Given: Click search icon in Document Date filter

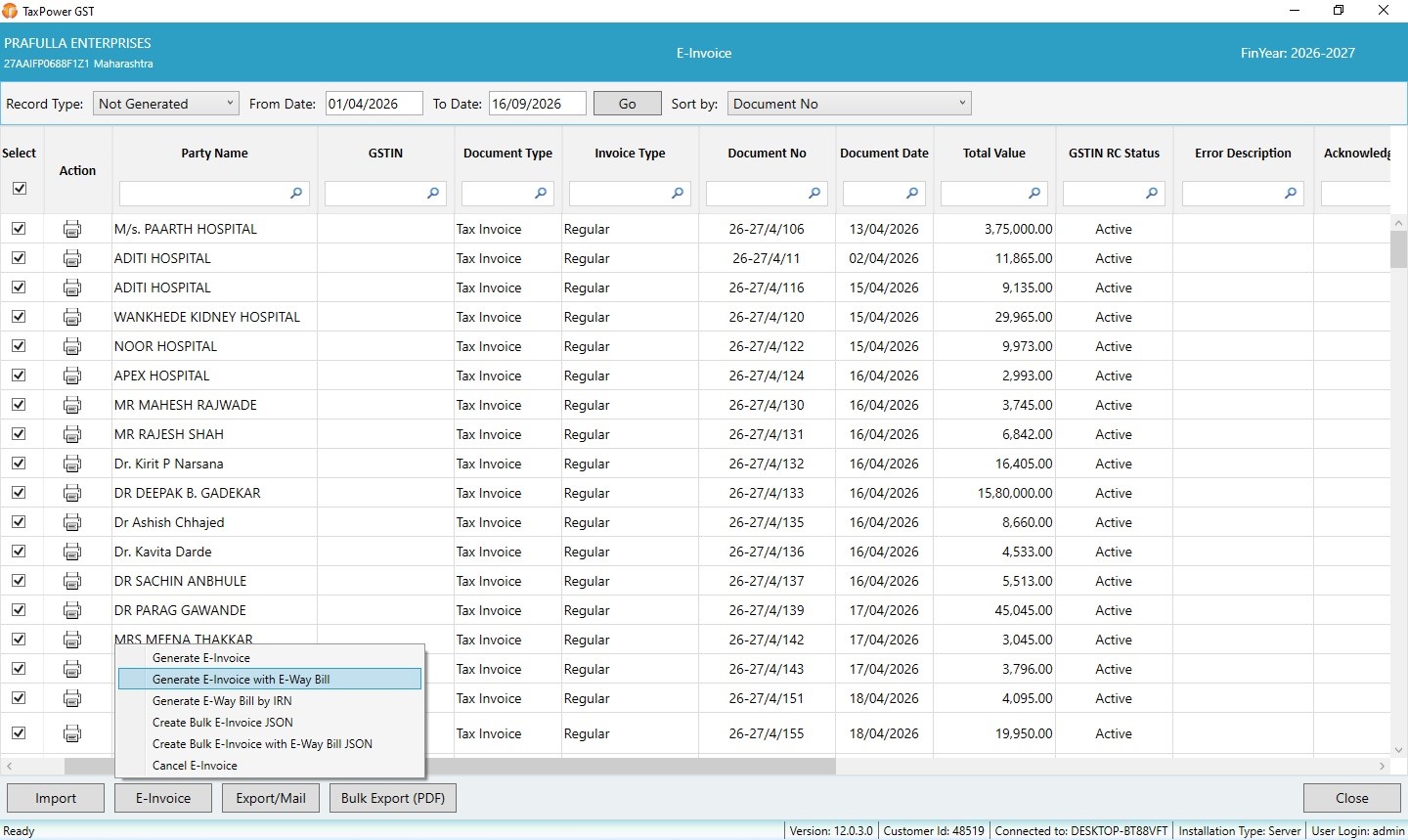Looking at the screenshot, I should tap(912, 194).
